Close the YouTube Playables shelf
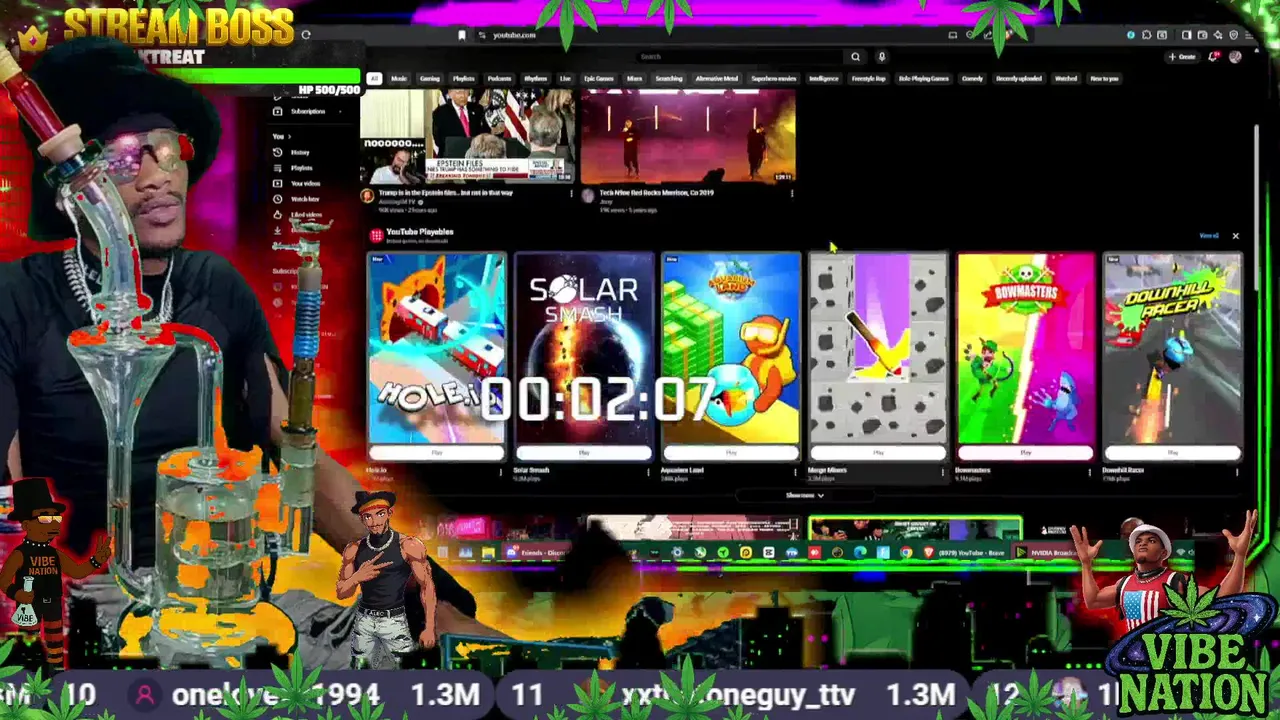Image resolution: width=1280 pixels, height=720 pixels. [x=1235, y=236]
